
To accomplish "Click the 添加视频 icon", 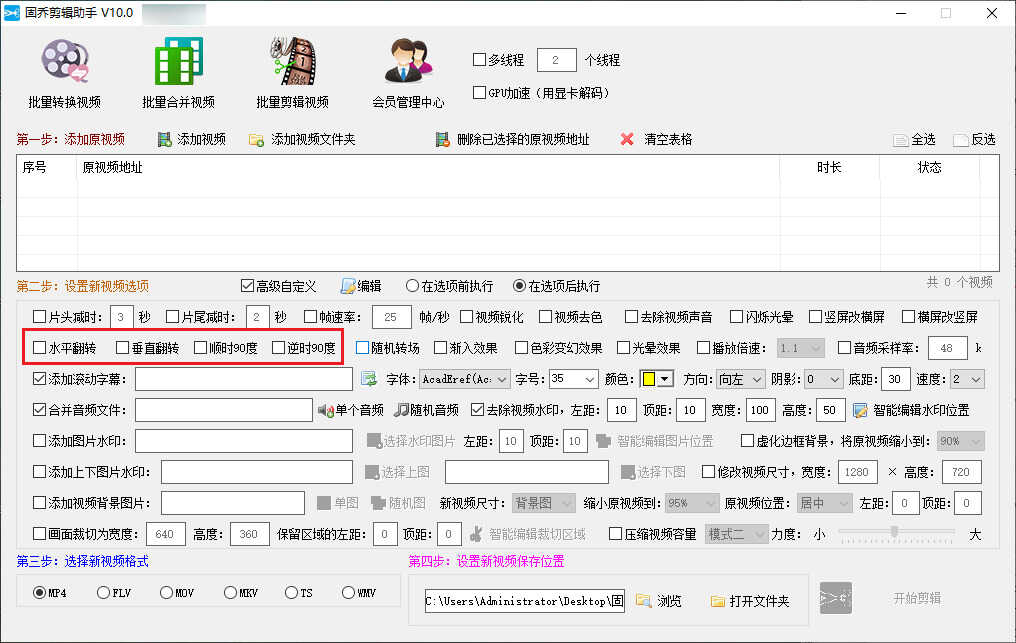I will tap(165, 139).
